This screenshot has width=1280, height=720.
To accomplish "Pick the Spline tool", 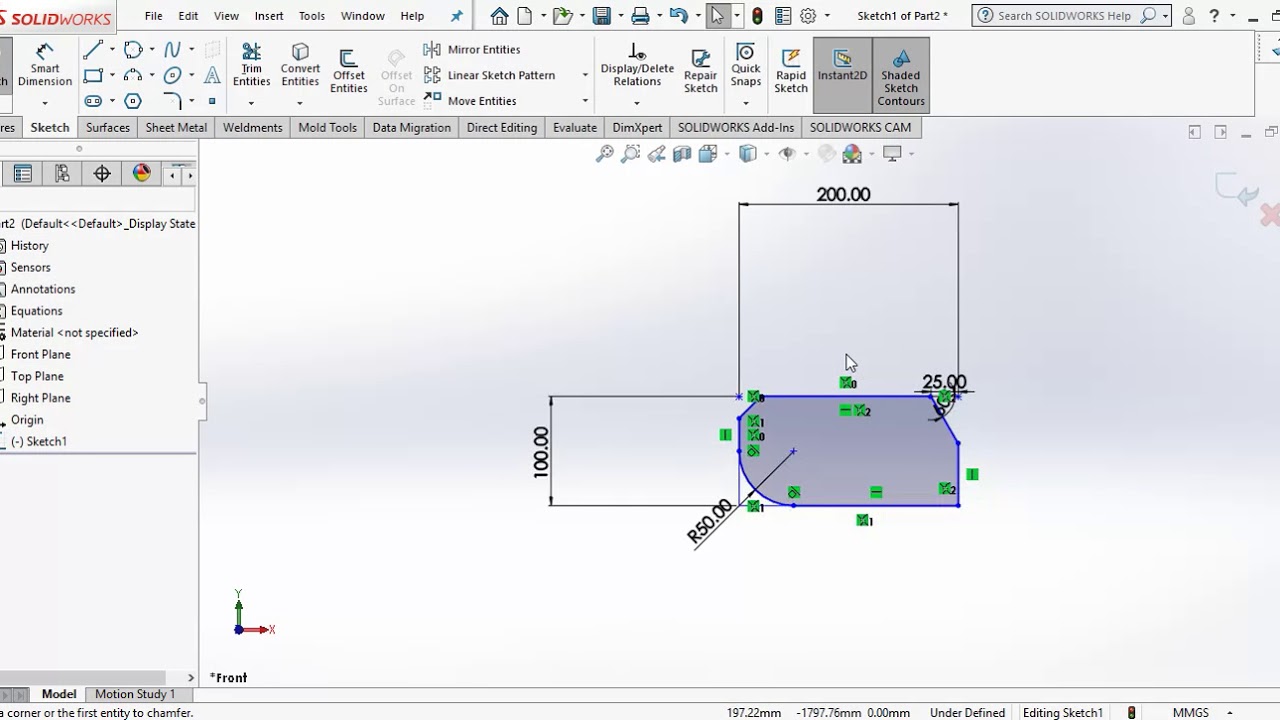I will [x=172, y=50].
